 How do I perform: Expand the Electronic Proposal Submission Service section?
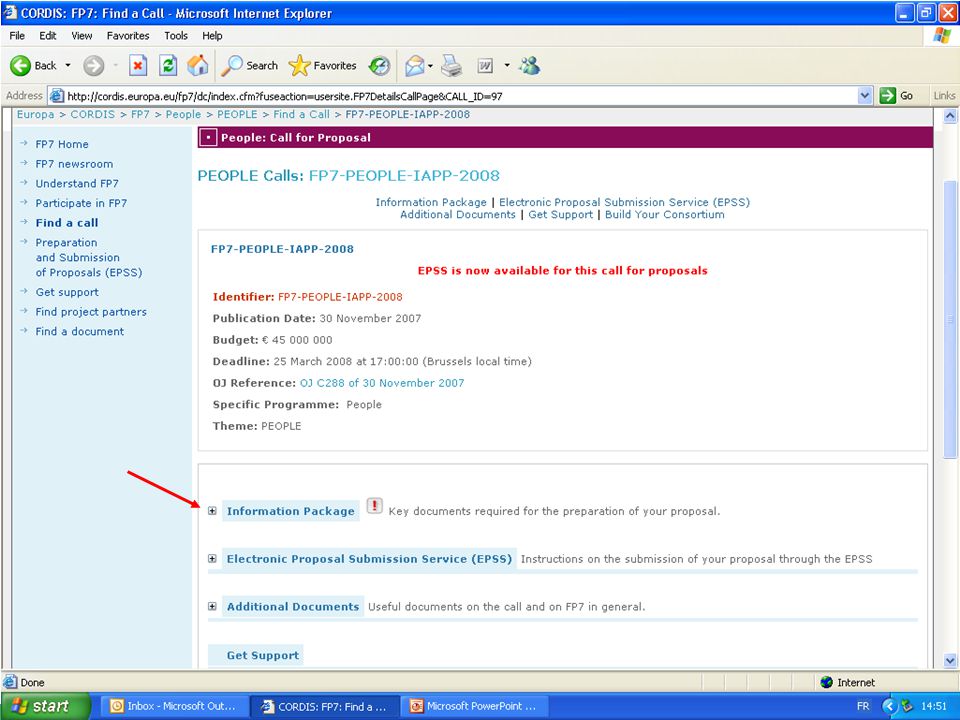(x=212, y=558)
